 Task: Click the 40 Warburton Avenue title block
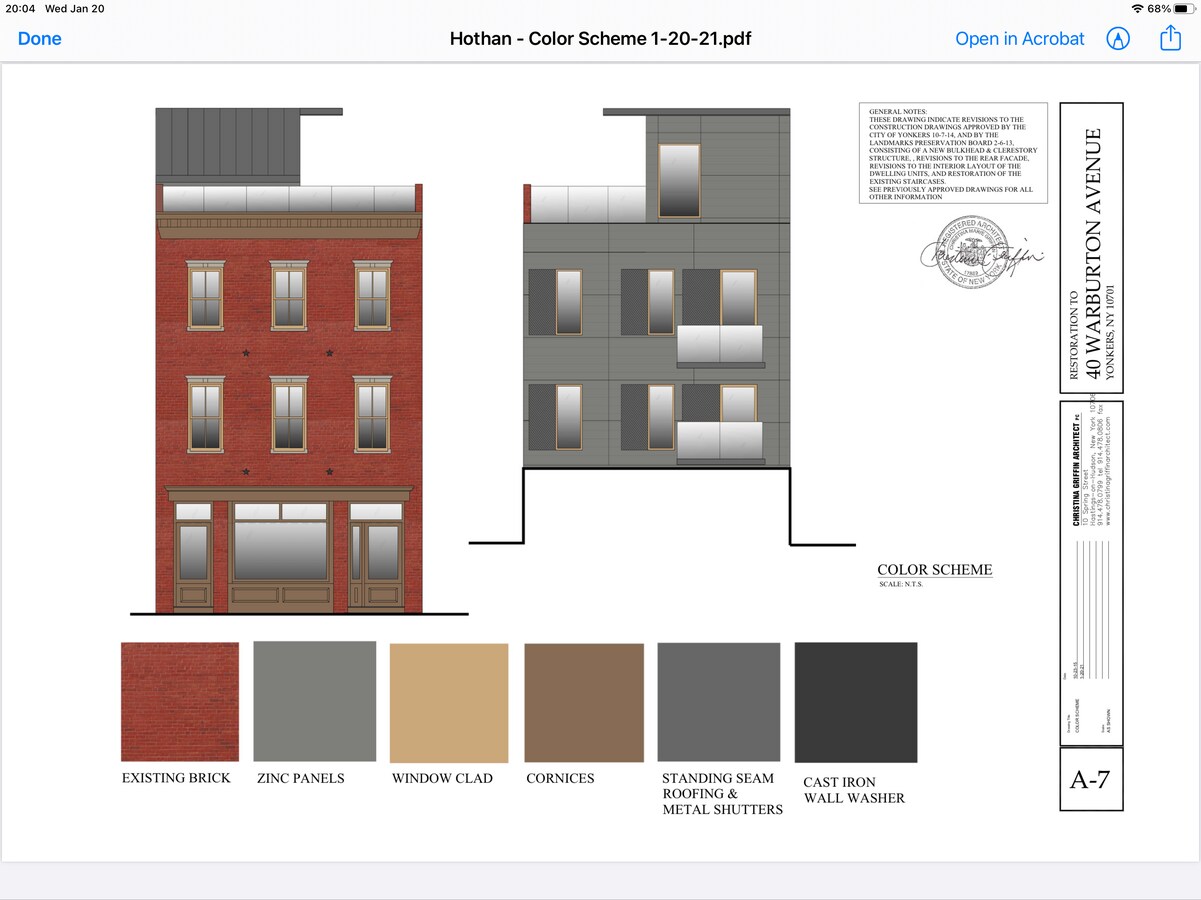point(1091,248)
